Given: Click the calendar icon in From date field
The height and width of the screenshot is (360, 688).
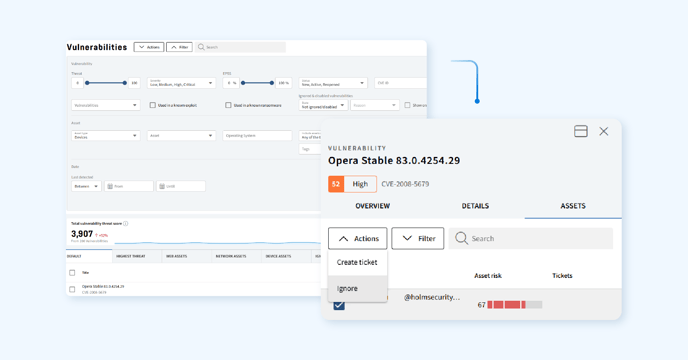Looking at the screenshot, I should click(110, 186).
